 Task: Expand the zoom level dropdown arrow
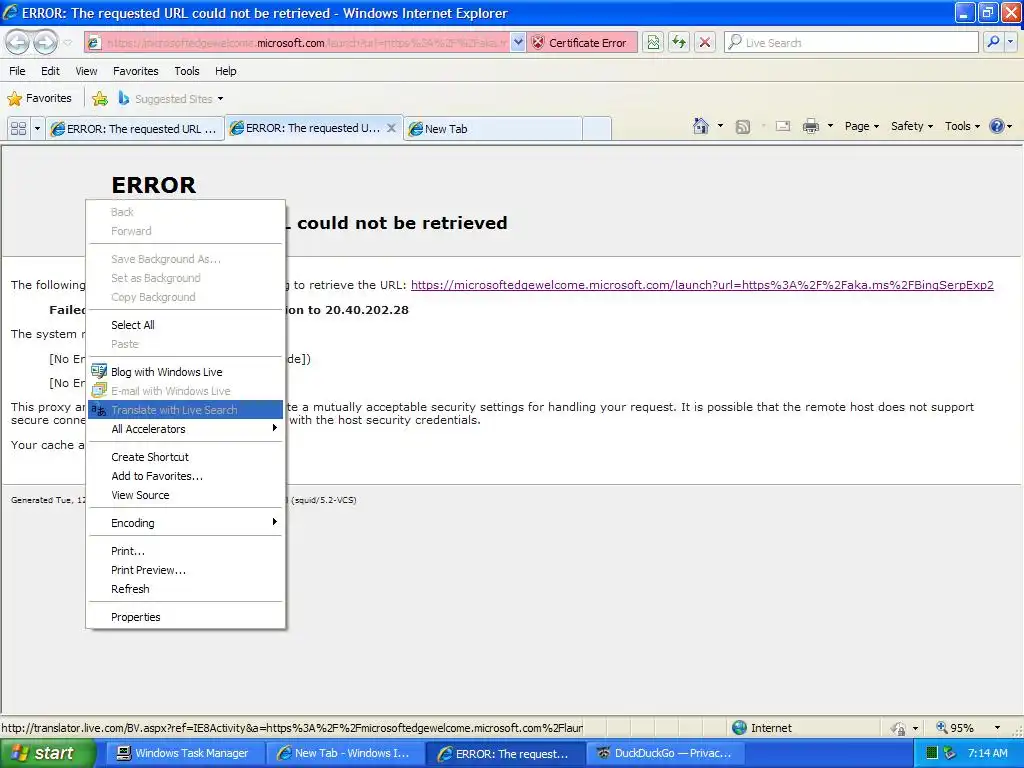pos(997,728)
